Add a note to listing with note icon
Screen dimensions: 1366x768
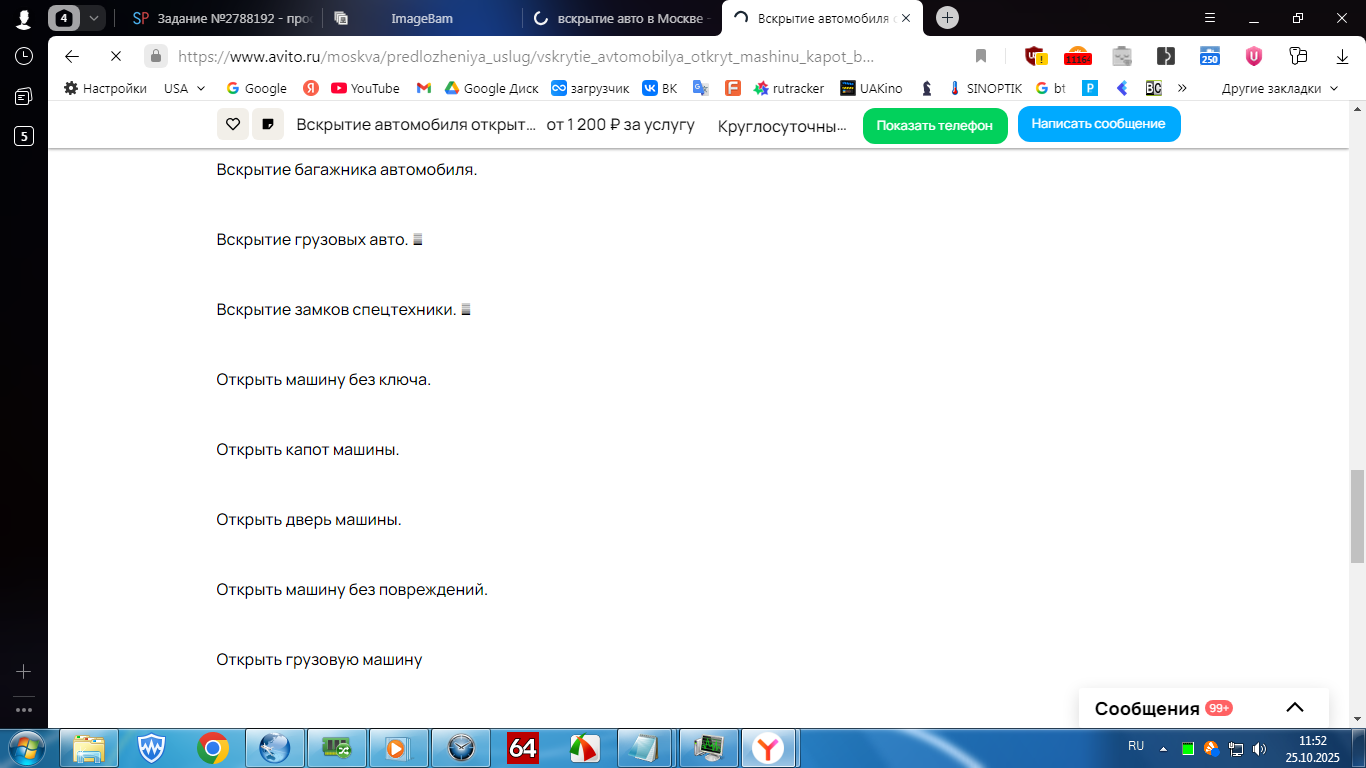coord(267,124)
